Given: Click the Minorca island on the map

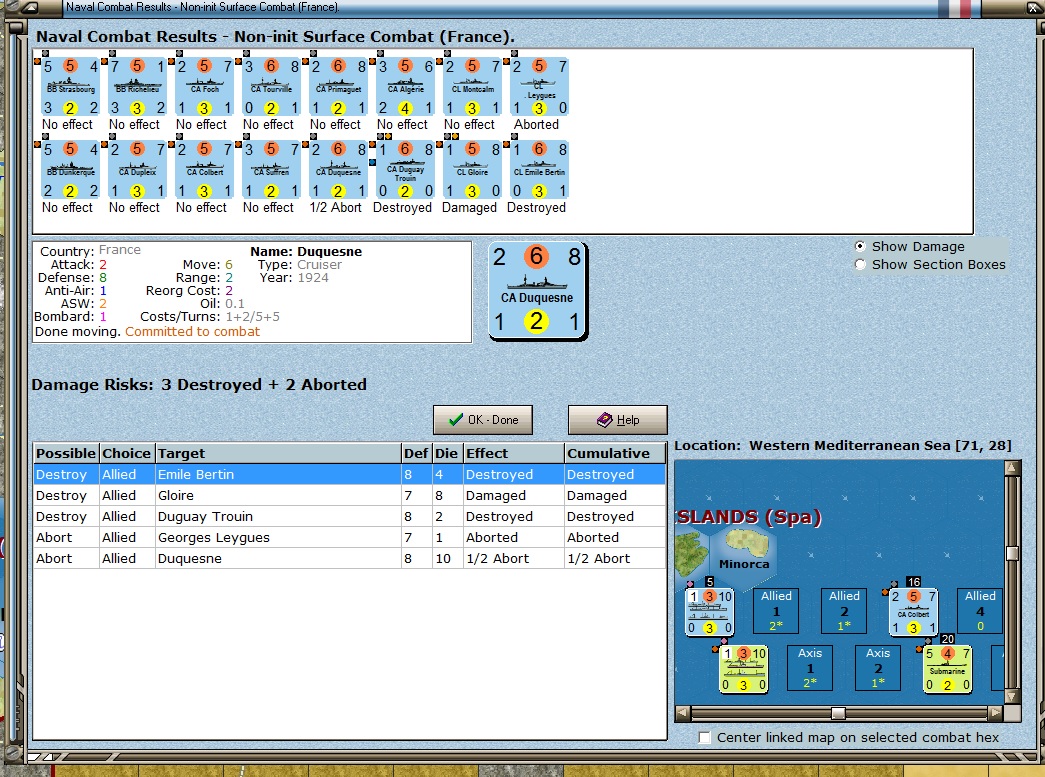Looking at the screenshot, I should (746, 542).
